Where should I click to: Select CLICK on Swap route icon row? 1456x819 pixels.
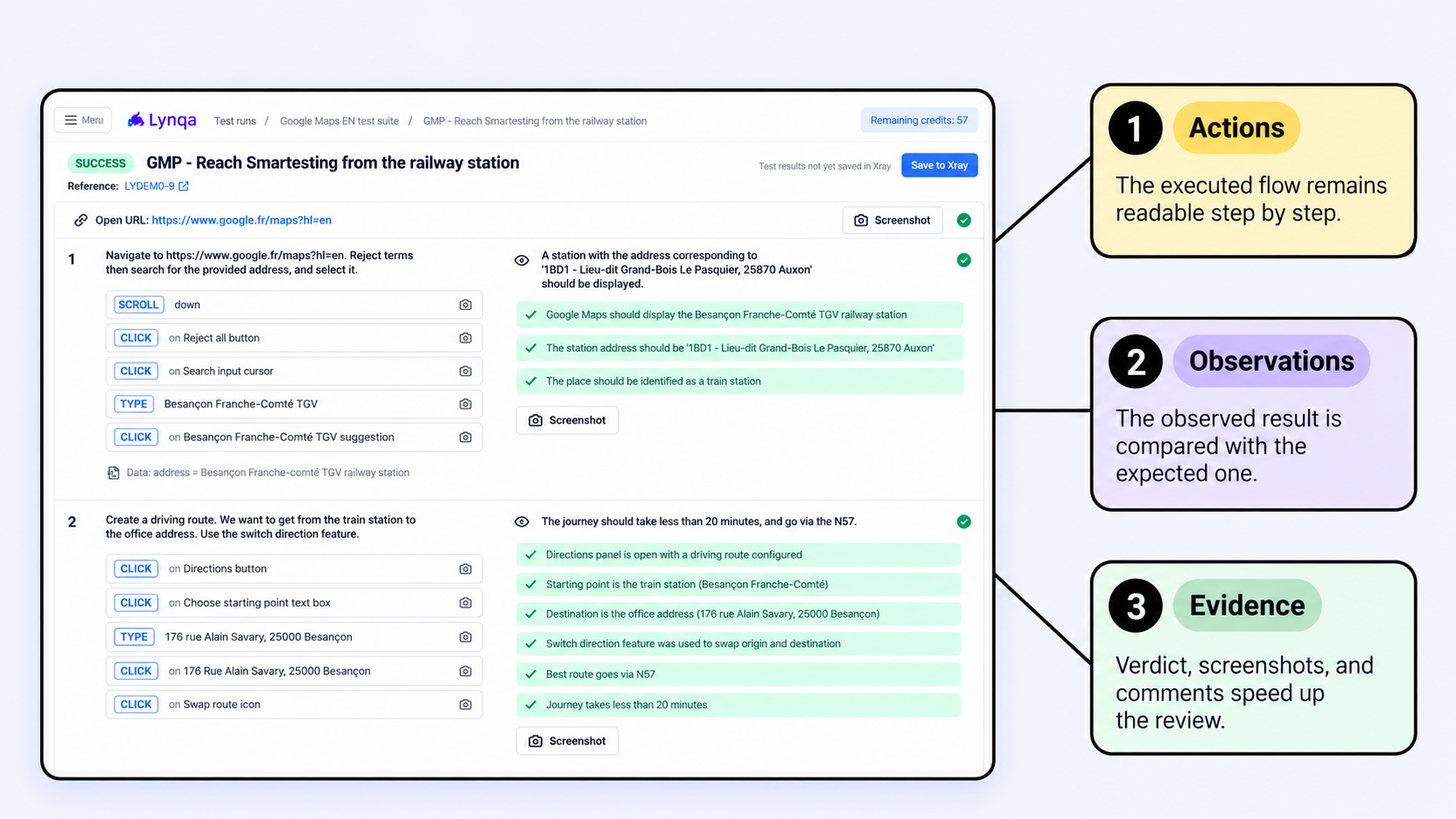[x=294, y=704]
